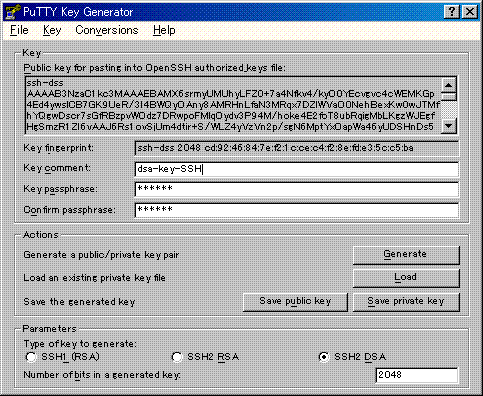
Task: Click 'Type of key to generate:' label
Action: coord(80,344)
